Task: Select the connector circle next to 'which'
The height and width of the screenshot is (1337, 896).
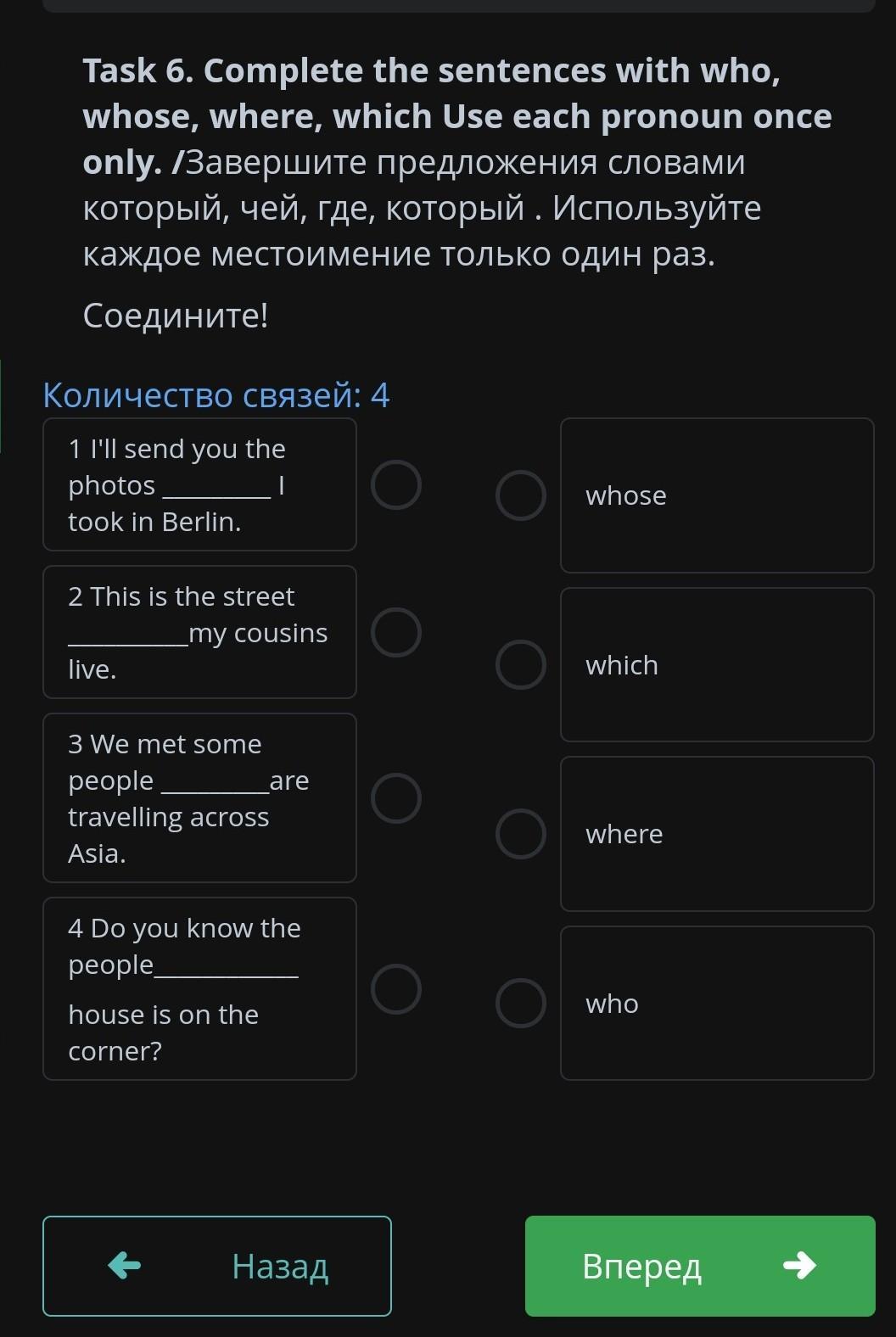Action: [x=520, y=664]
